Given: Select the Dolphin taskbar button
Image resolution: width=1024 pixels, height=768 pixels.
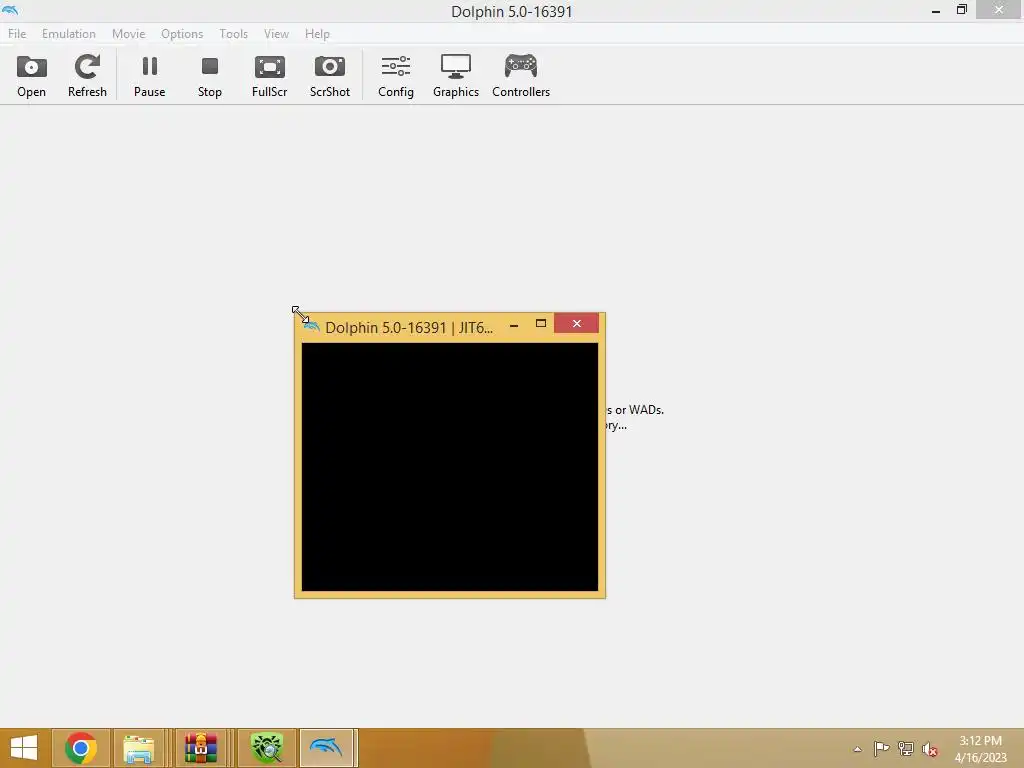Looking at the screenshot, I should click(x=327, y=748).
